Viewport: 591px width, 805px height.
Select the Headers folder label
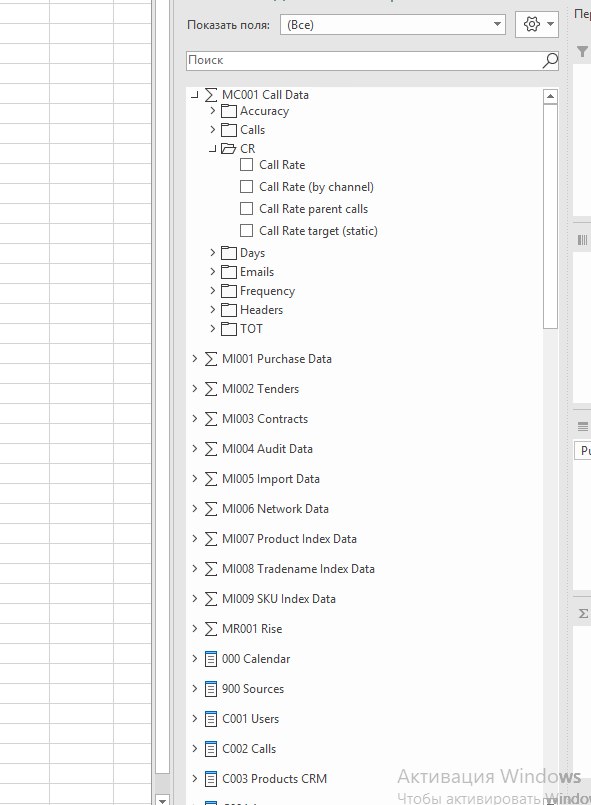261,310
